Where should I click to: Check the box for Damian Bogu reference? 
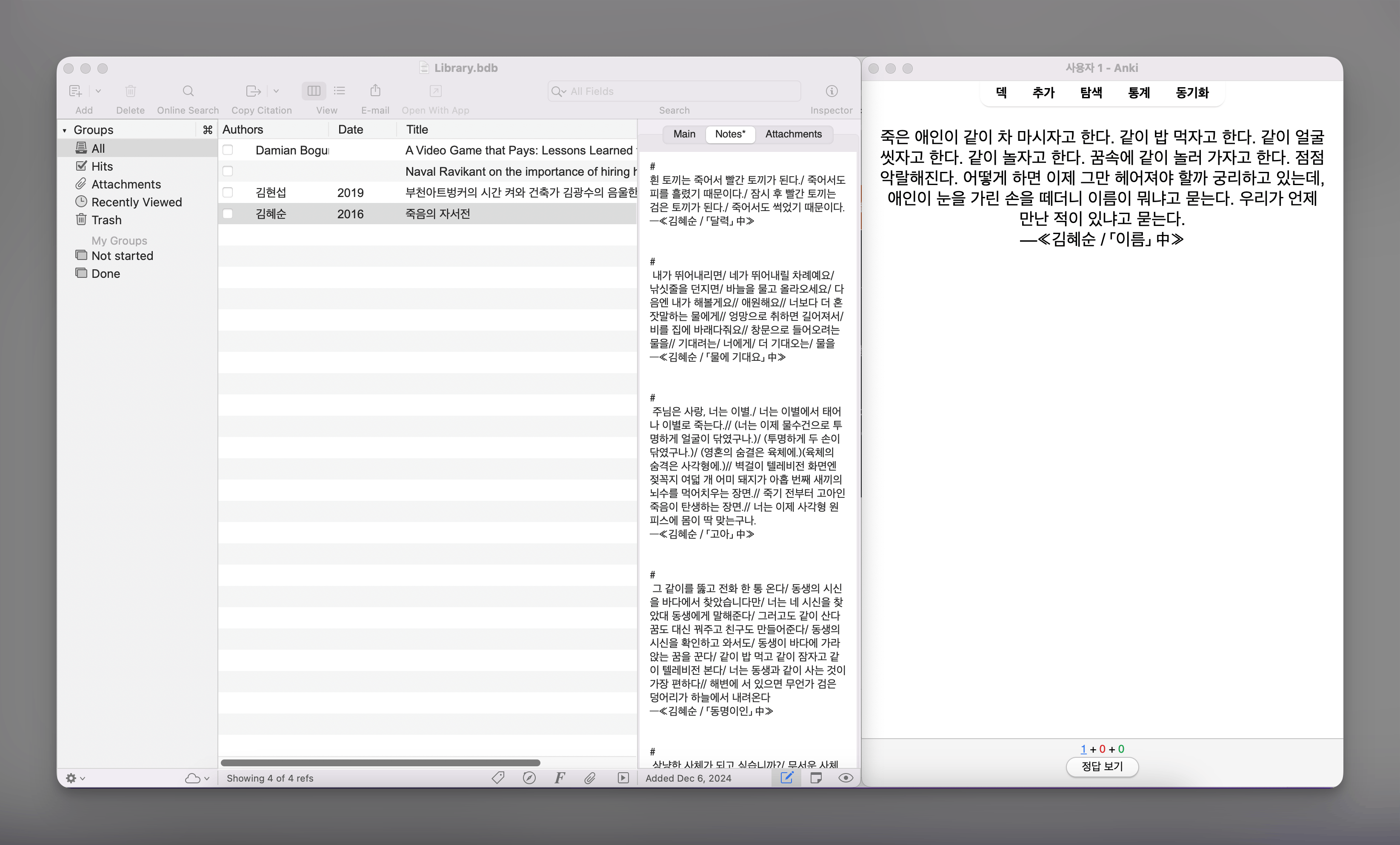[x=228, y=150]
